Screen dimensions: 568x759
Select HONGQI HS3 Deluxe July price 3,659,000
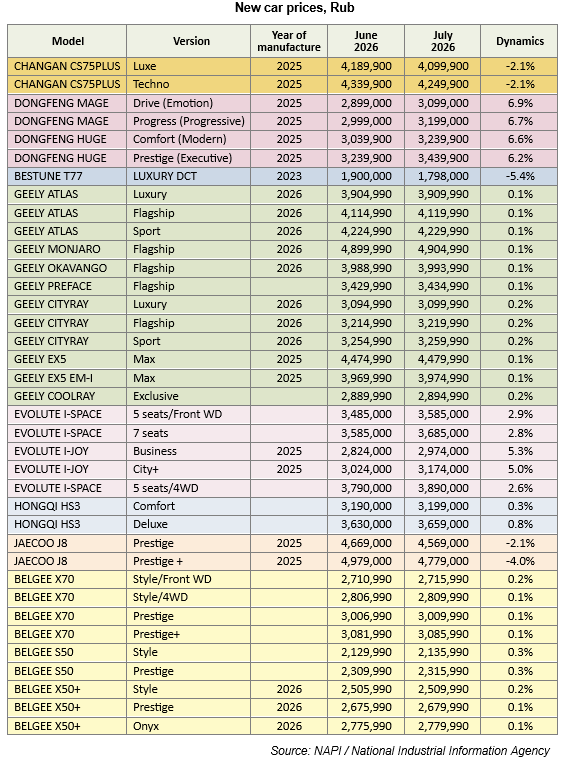click(x=443, y=524)
